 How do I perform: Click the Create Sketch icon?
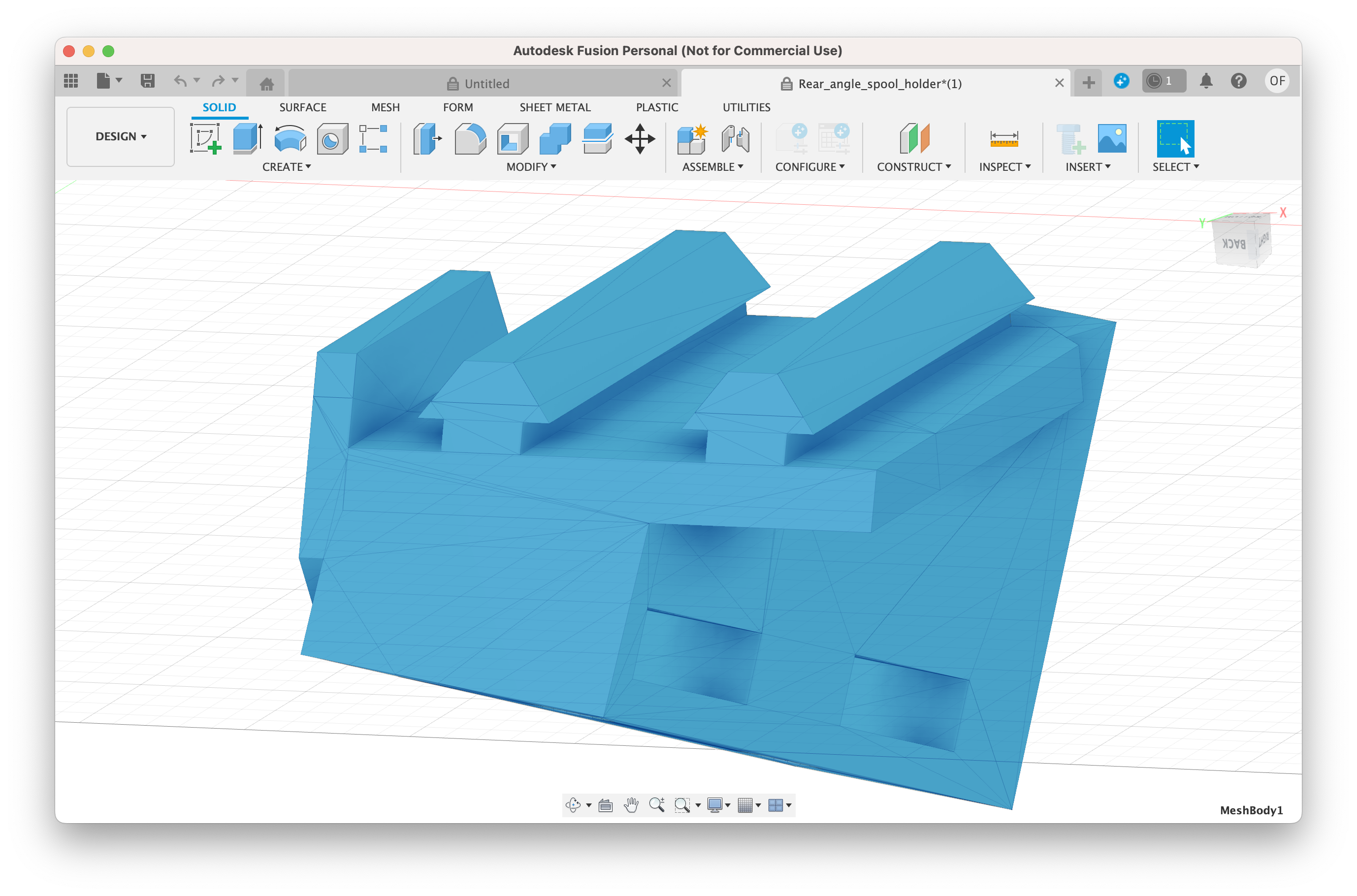click(x=205, y=139)
